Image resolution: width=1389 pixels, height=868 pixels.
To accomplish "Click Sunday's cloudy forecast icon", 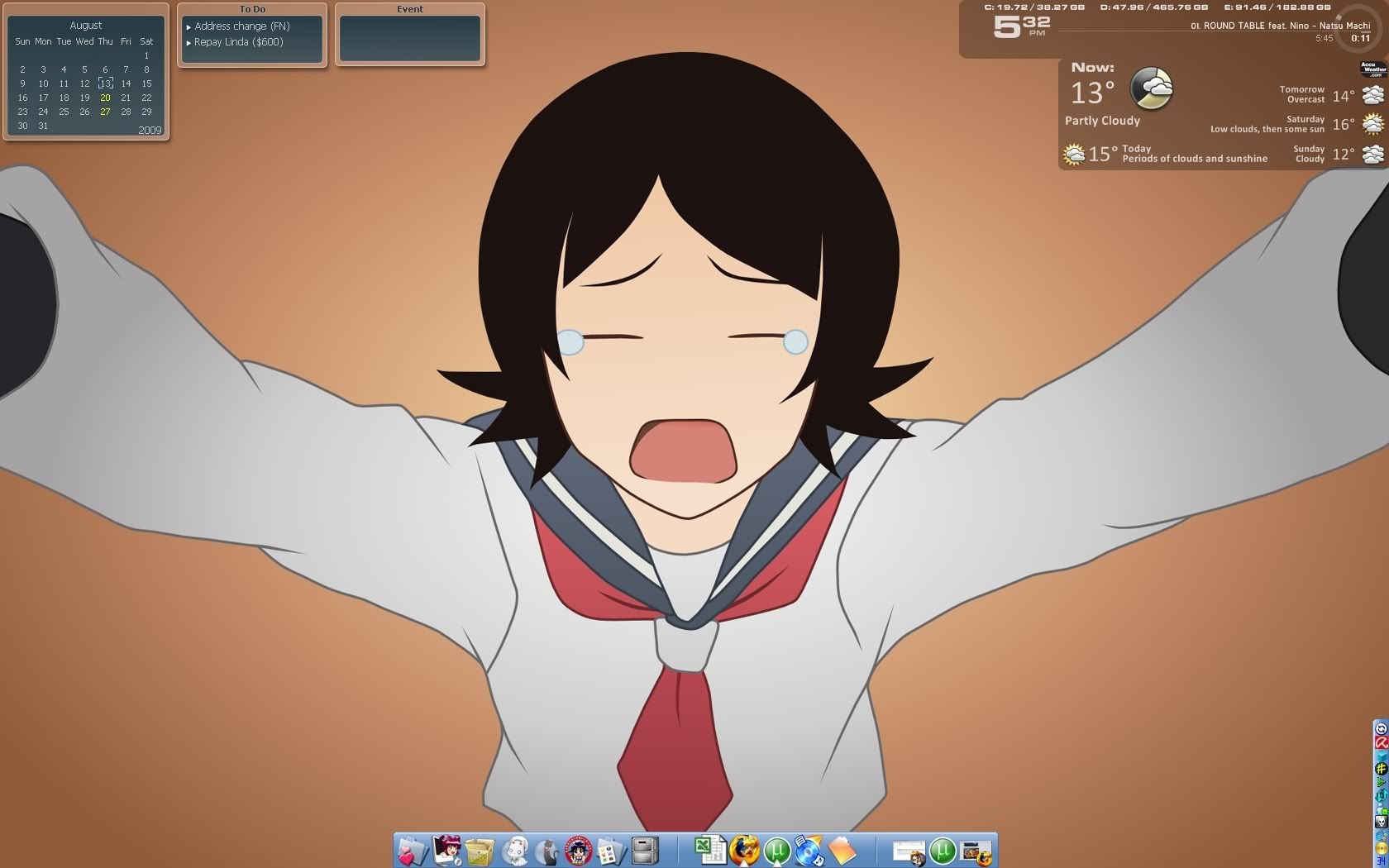I will 1372,154.
